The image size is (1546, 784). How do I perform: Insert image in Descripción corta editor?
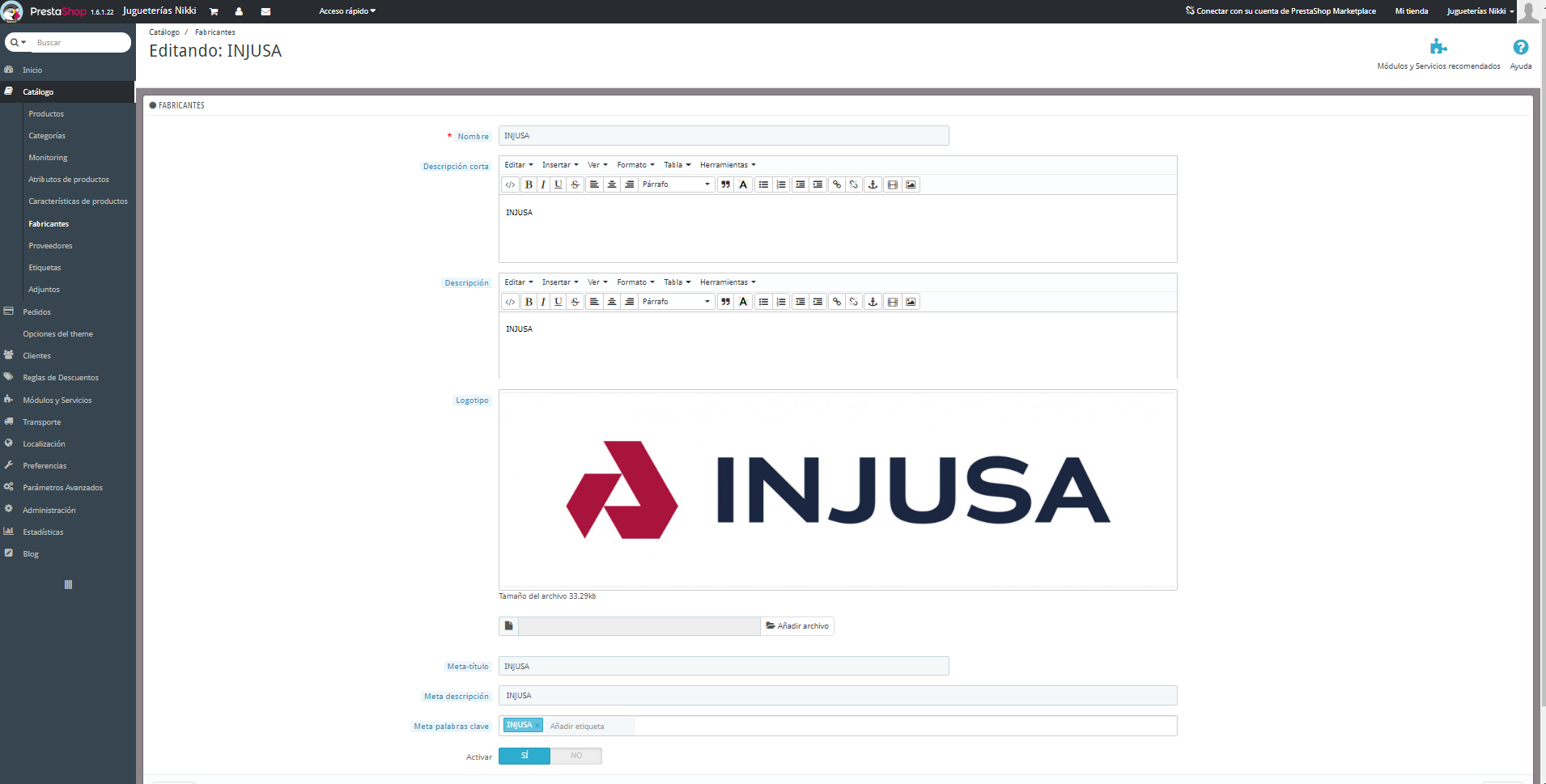tap(911, 184)
